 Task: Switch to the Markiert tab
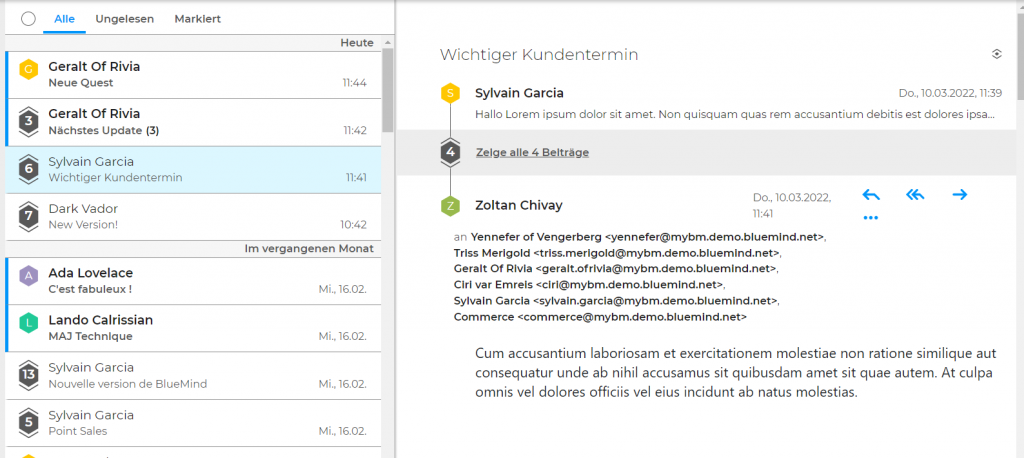[x=197, y=19]
